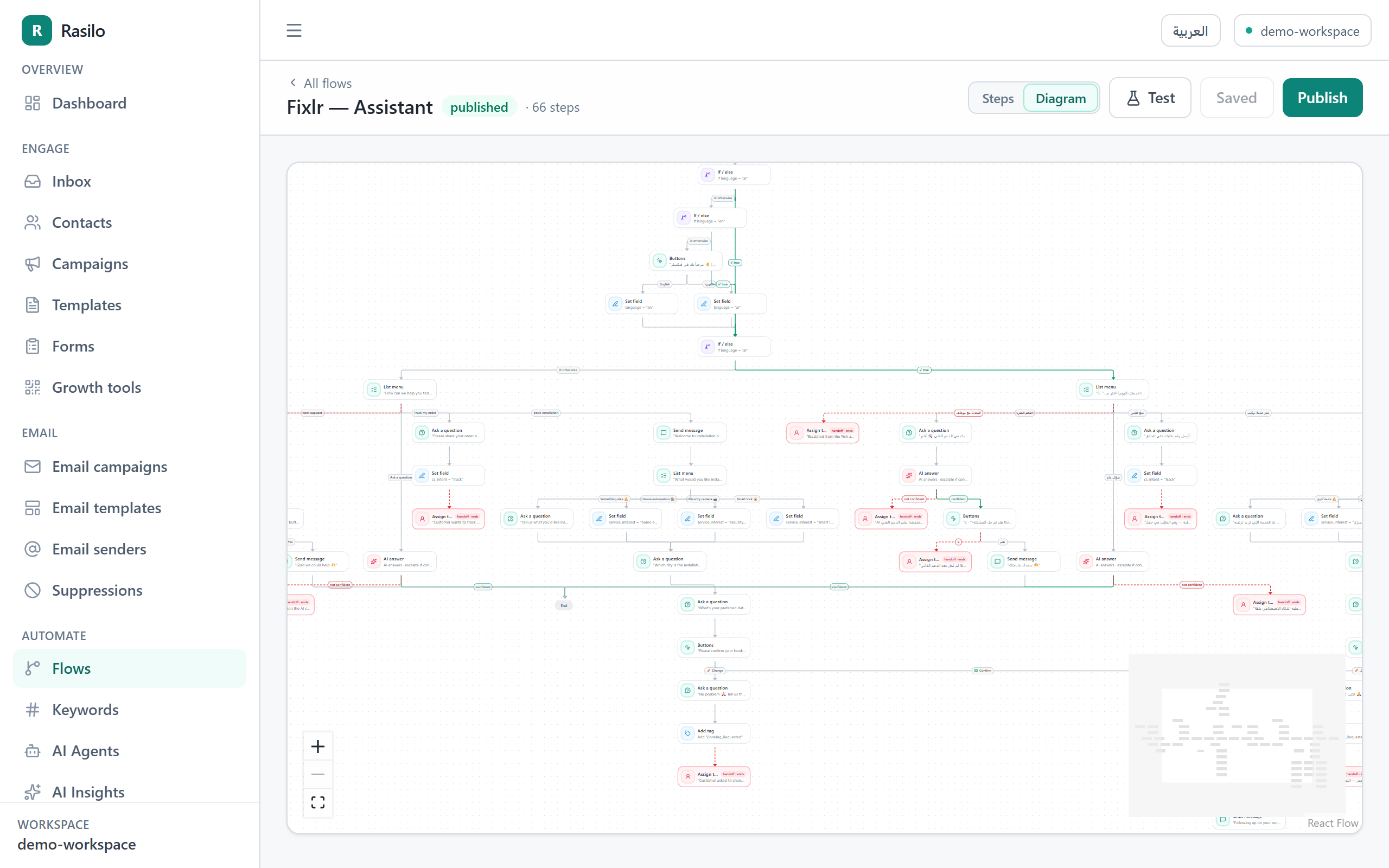Select Ask a question "Which city is the installati..." node
This screenshot has height=868, width=1389.
point(670,561)
